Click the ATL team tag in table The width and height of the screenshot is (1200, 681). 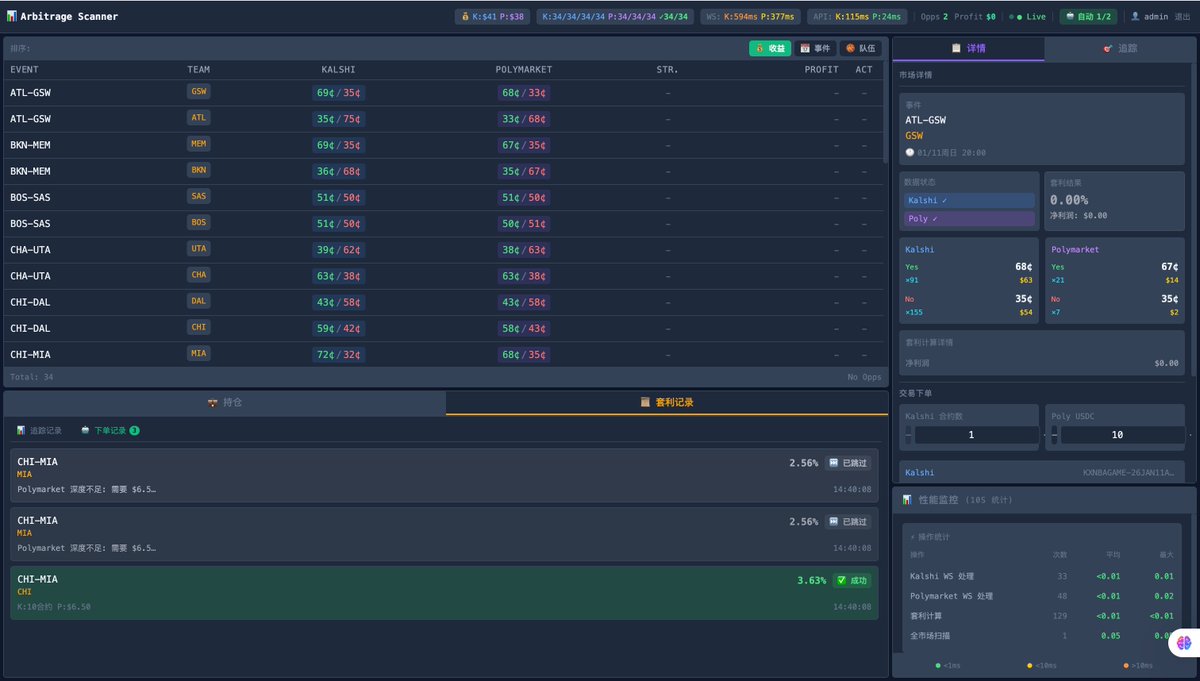coord(199,118)
